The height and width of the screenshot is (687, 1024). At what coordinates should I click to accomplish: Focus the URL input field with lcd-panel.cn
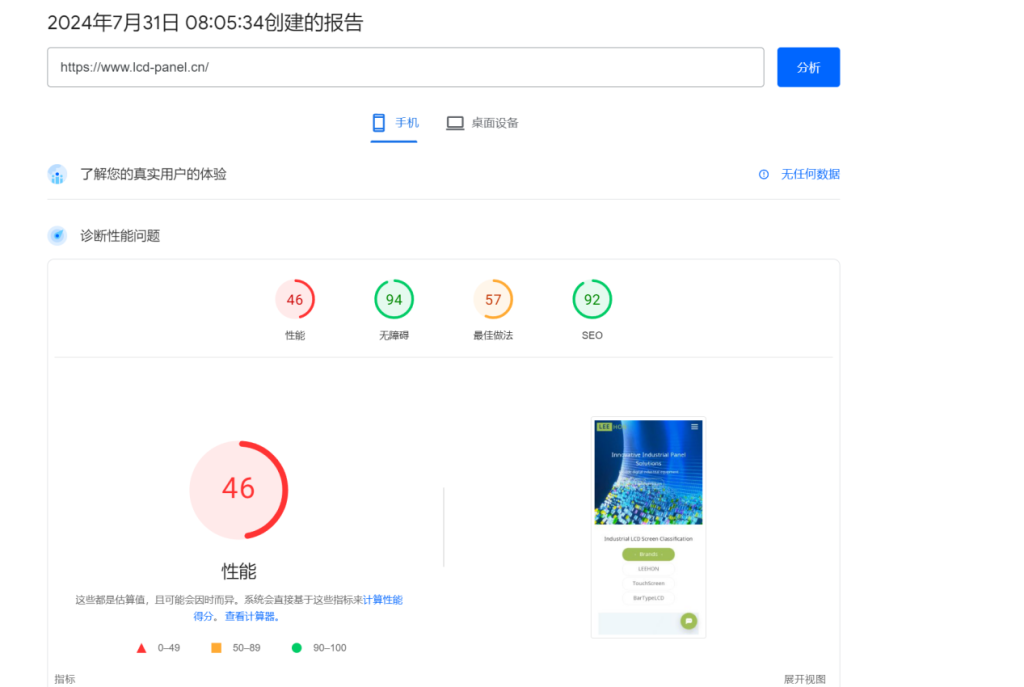(405, 67)
